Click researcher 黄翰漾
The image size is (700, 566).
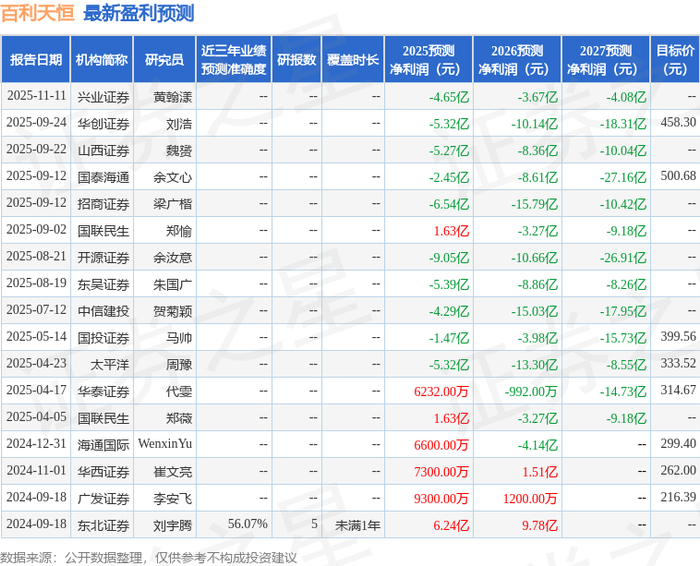[172, 97]
